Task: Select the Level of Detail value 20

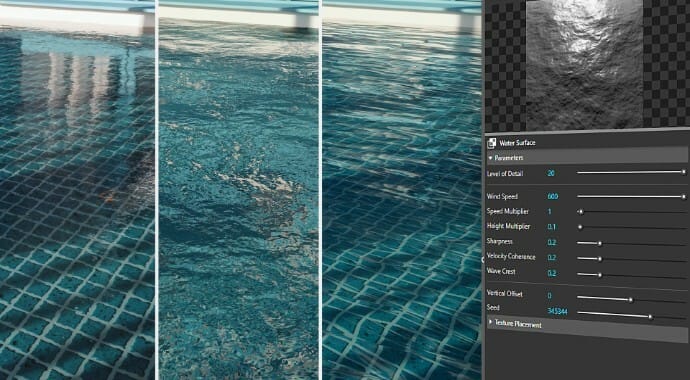Action: 551,173
